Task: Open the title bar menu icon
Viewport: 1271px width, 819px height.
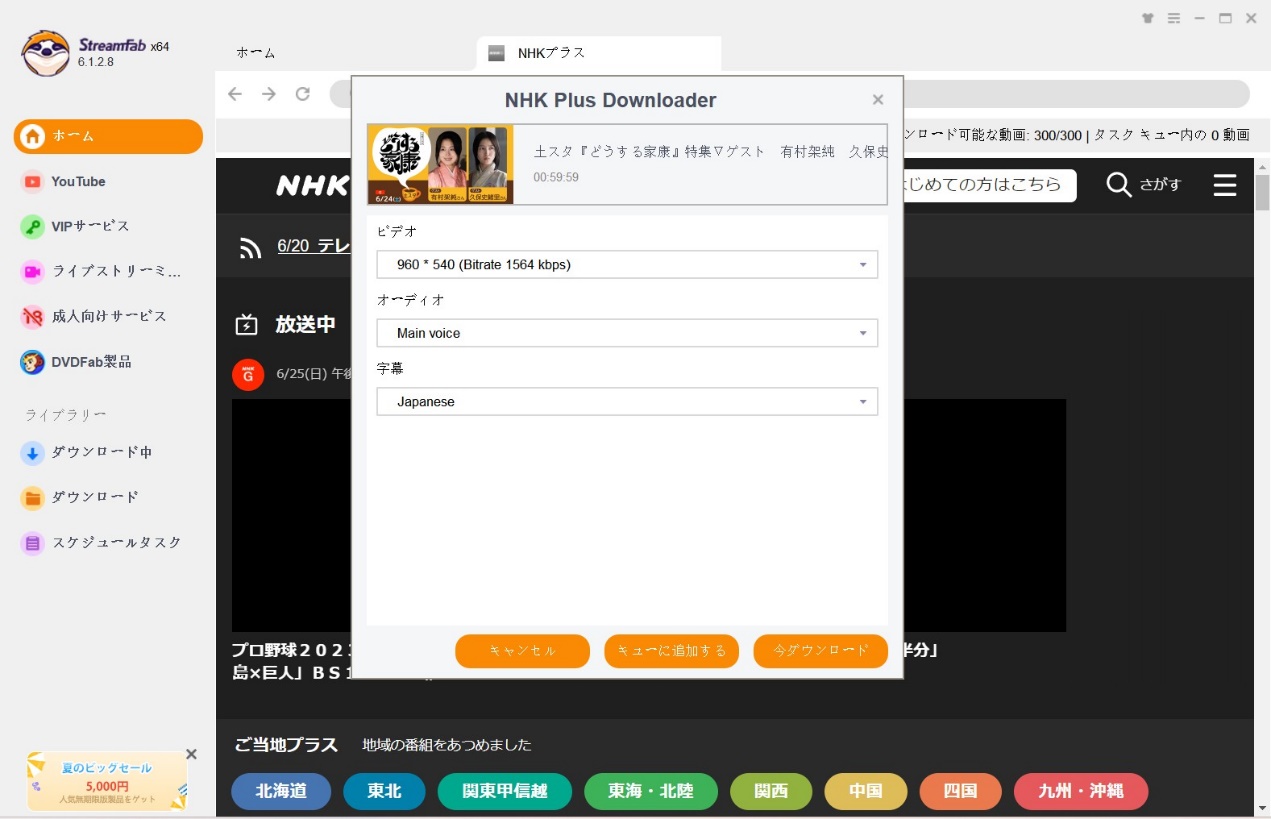Action: point(1174,18)
